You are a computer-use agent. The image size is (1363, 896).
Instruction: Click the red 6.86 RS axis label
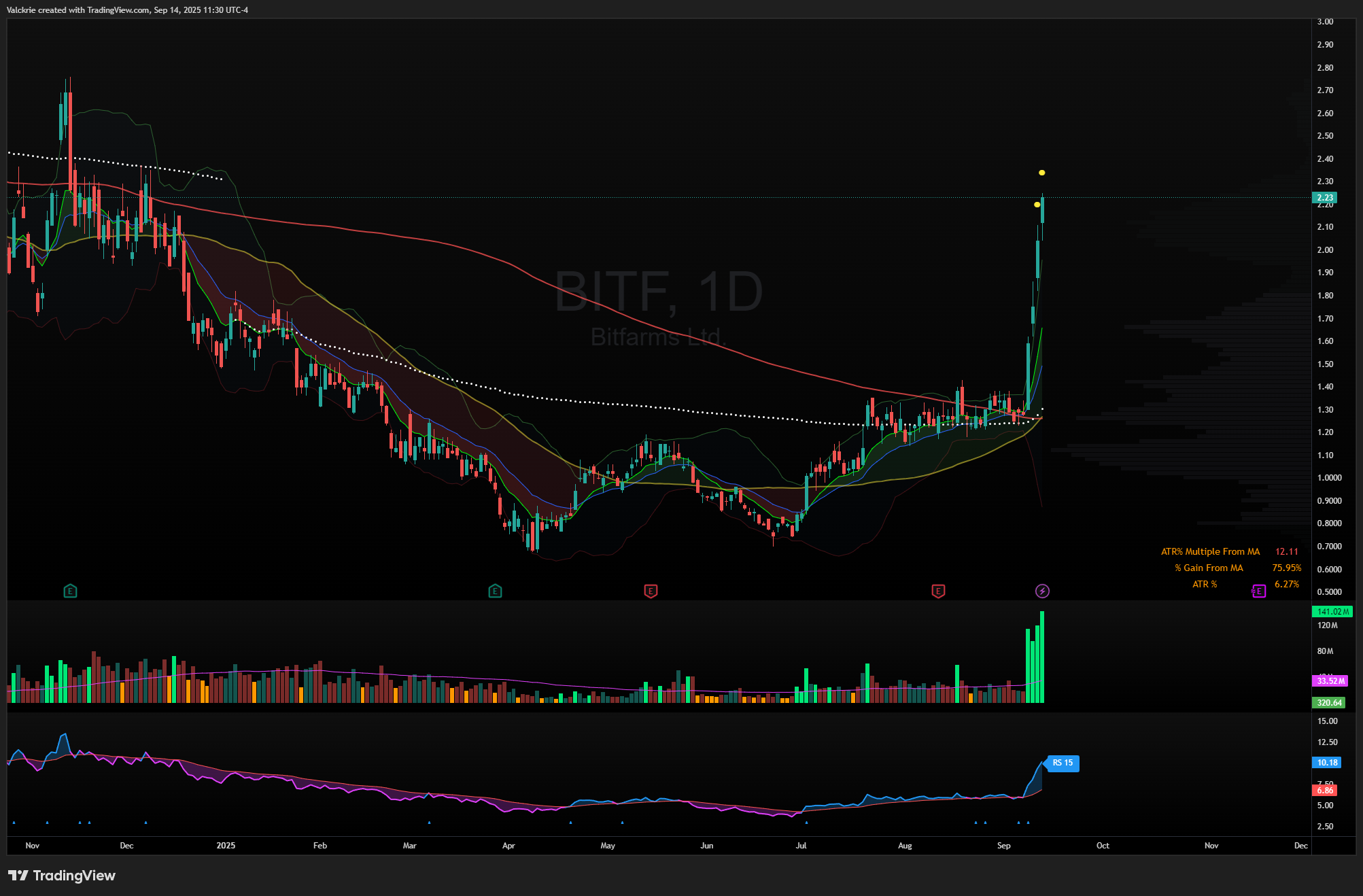1324,790
